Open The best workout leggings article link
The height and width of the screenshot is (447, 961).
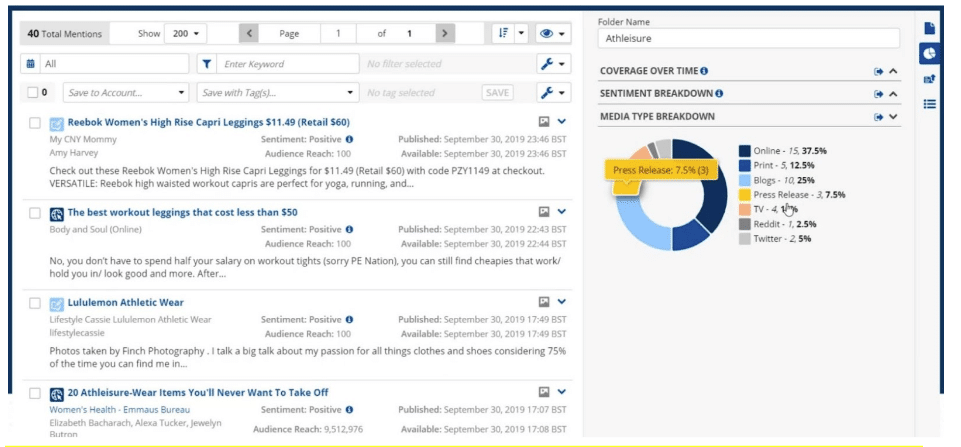[x=183, y=212]
